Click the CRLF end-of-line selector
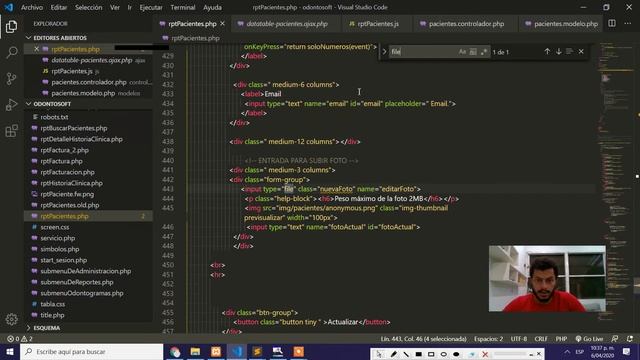The width and height of the screenshot is (640, 360). 541,339
